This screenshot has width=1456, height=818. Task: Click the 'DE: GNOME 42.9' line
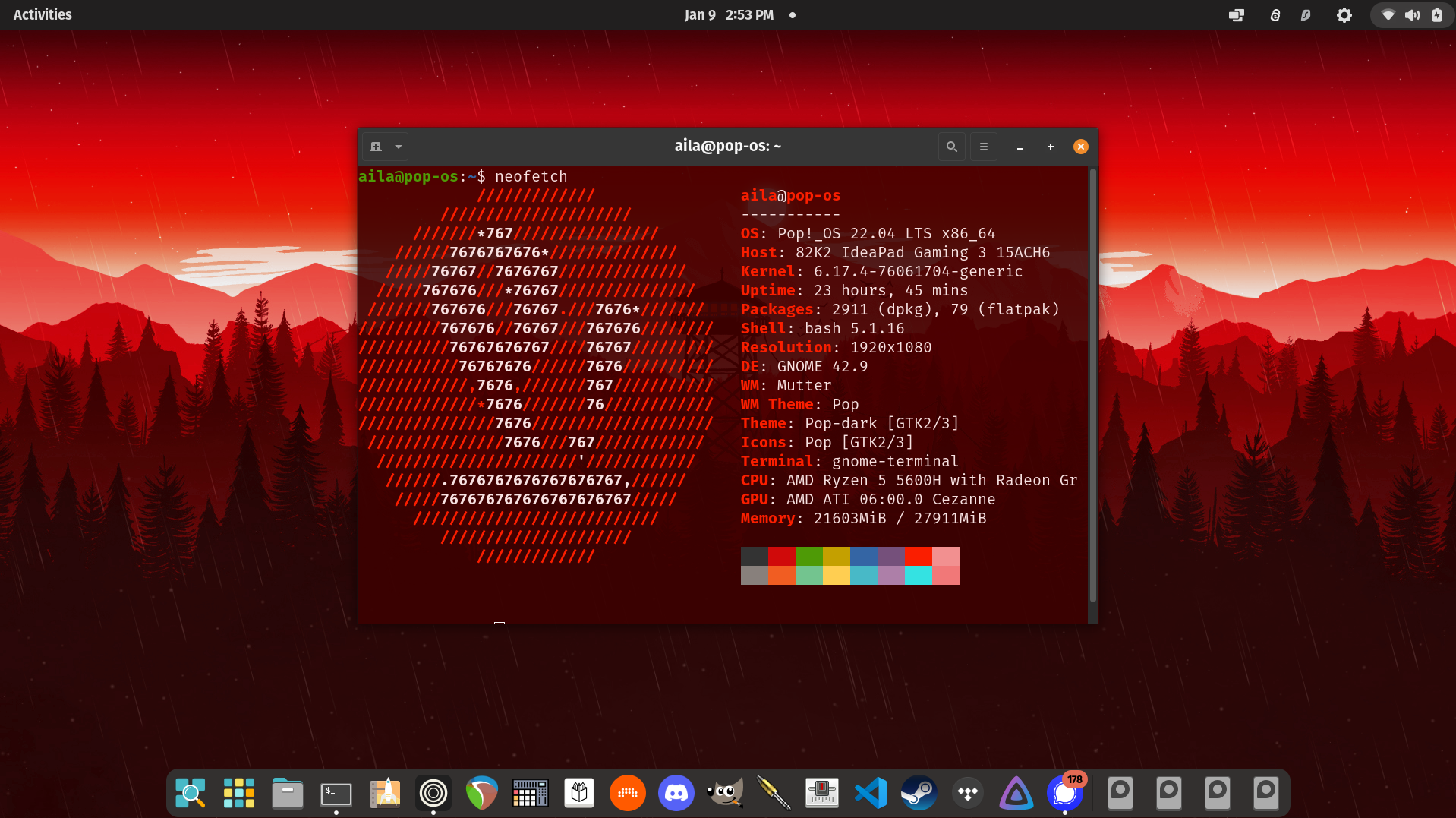pyautogui.click(x=805, y=366)
